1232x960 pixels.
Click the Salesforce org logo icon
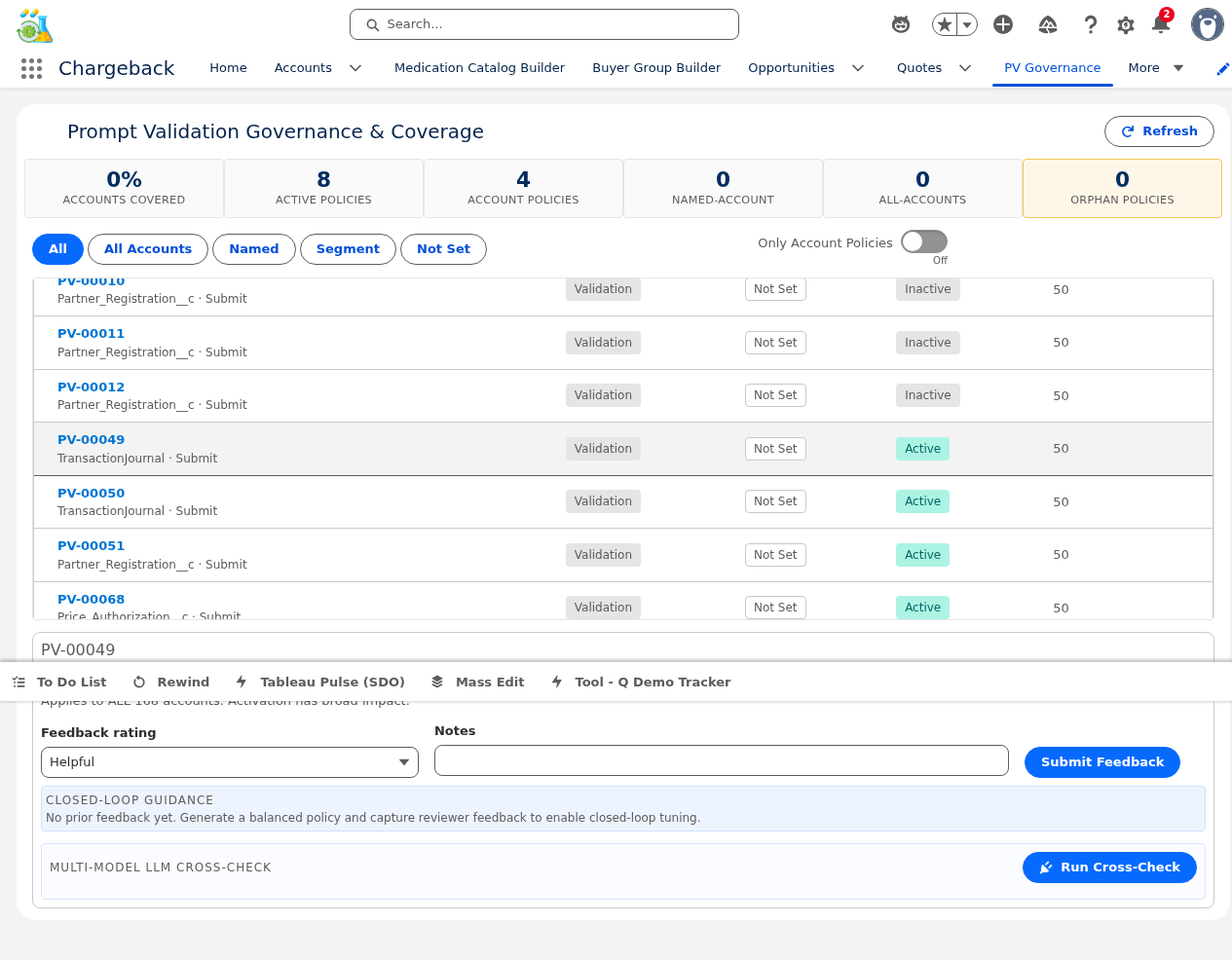(x=34, y=25)
